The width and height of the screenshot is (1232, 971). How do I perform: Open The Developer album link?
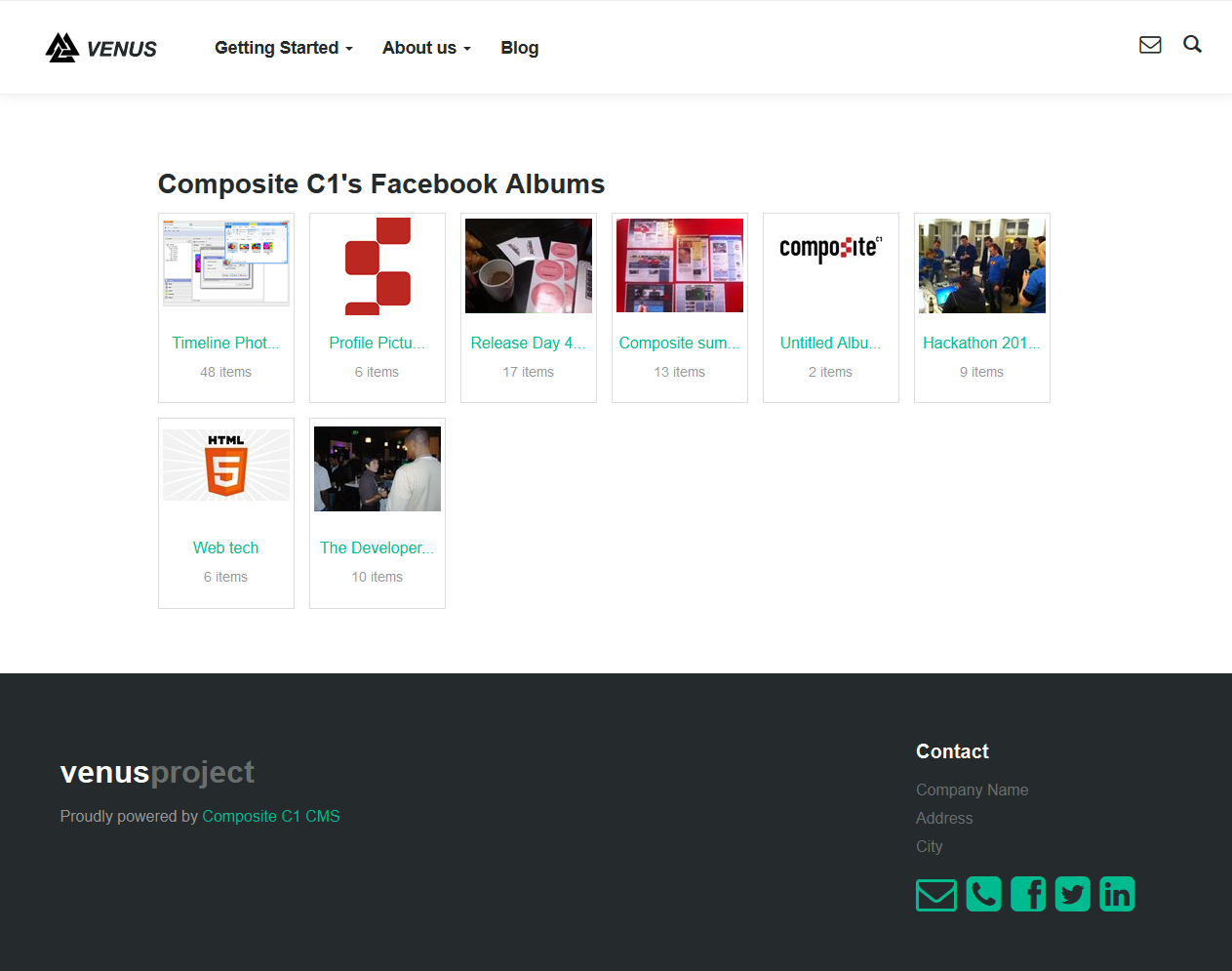click(378, 547)
